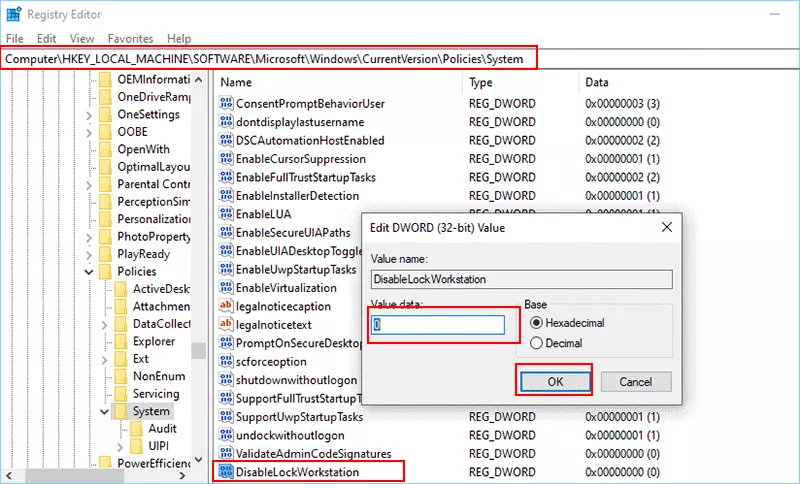Close the Edit DWORD dialog with X
The image size is (800, 484).
666,227
